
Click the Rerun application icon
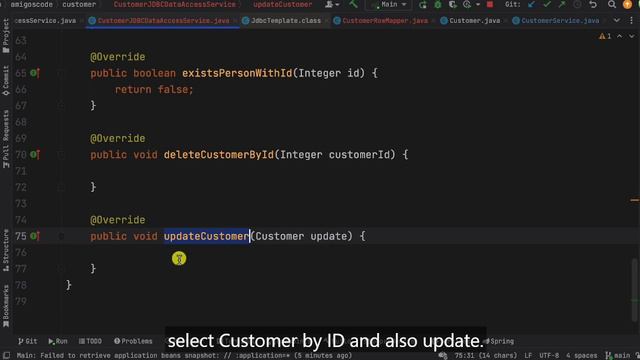click(423, 5)
